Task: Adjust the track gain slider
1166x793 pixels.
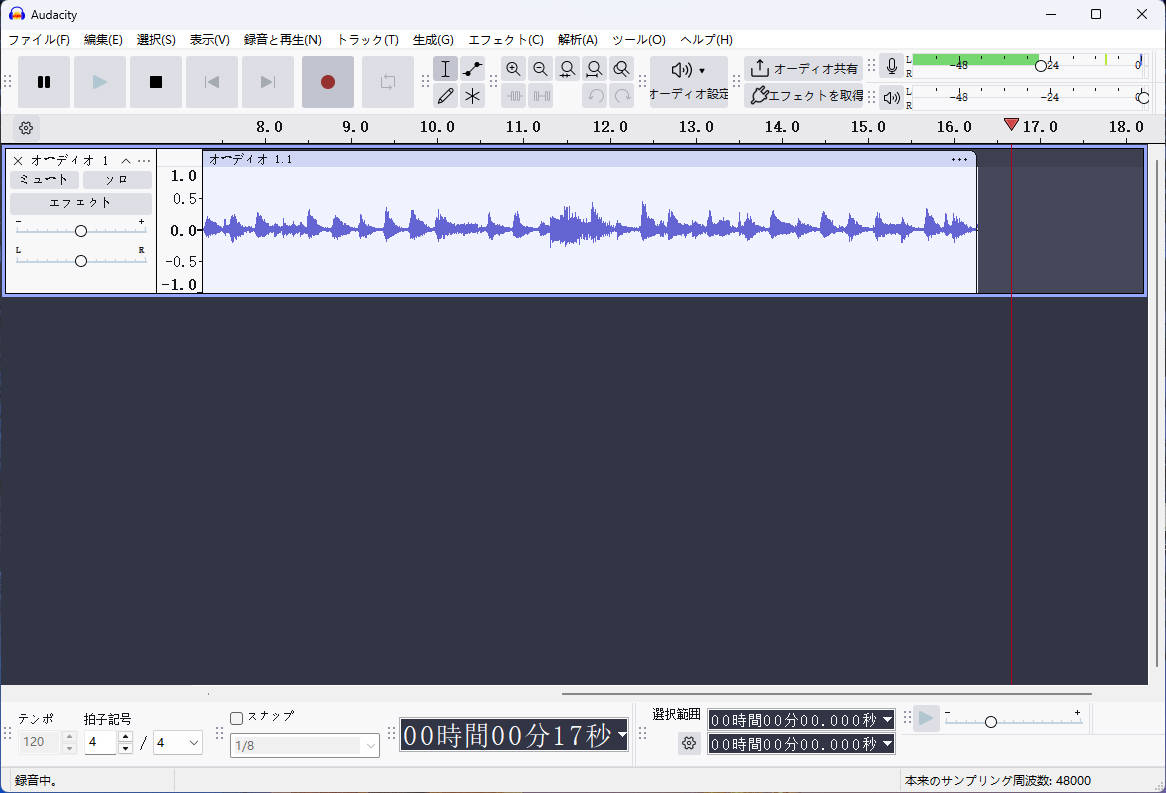Action: pyautogui.click(x=80, y=229)
